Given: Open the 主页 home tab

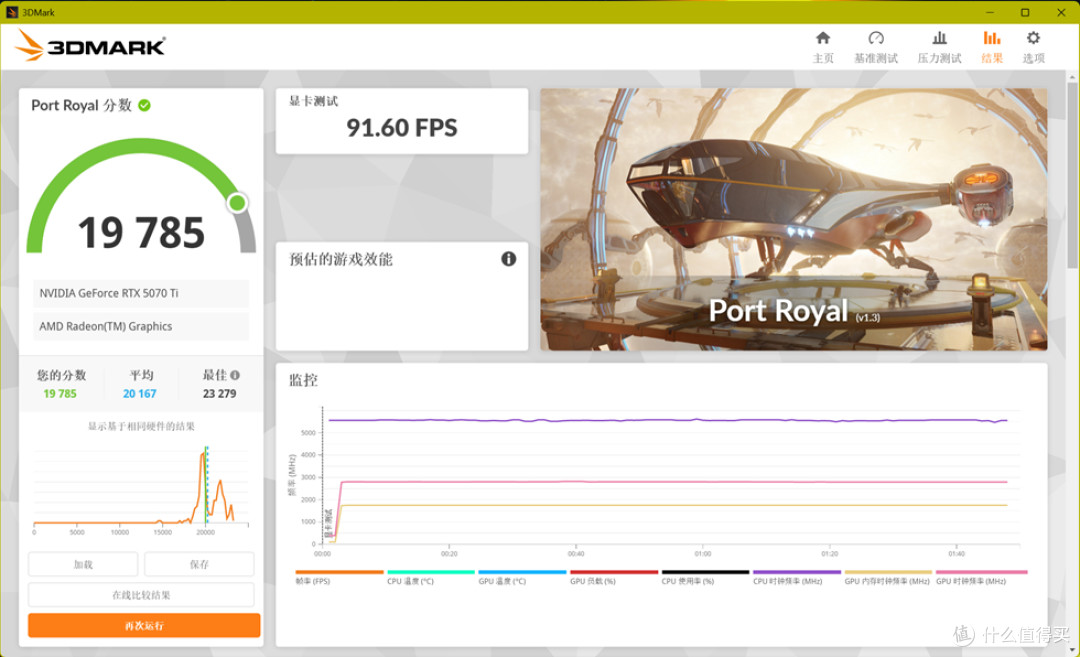Looking at the screenshot, I should pyautogui.click(x=823, y=48).
